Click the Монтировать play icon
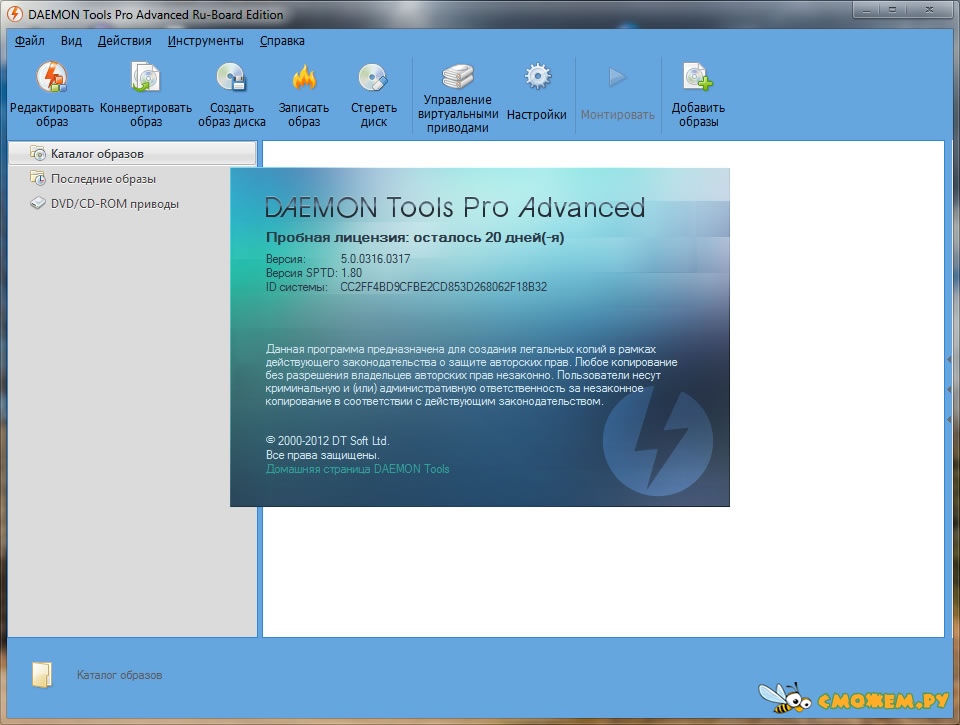Viewport: 960px width, 725px height. pos(617,77)
